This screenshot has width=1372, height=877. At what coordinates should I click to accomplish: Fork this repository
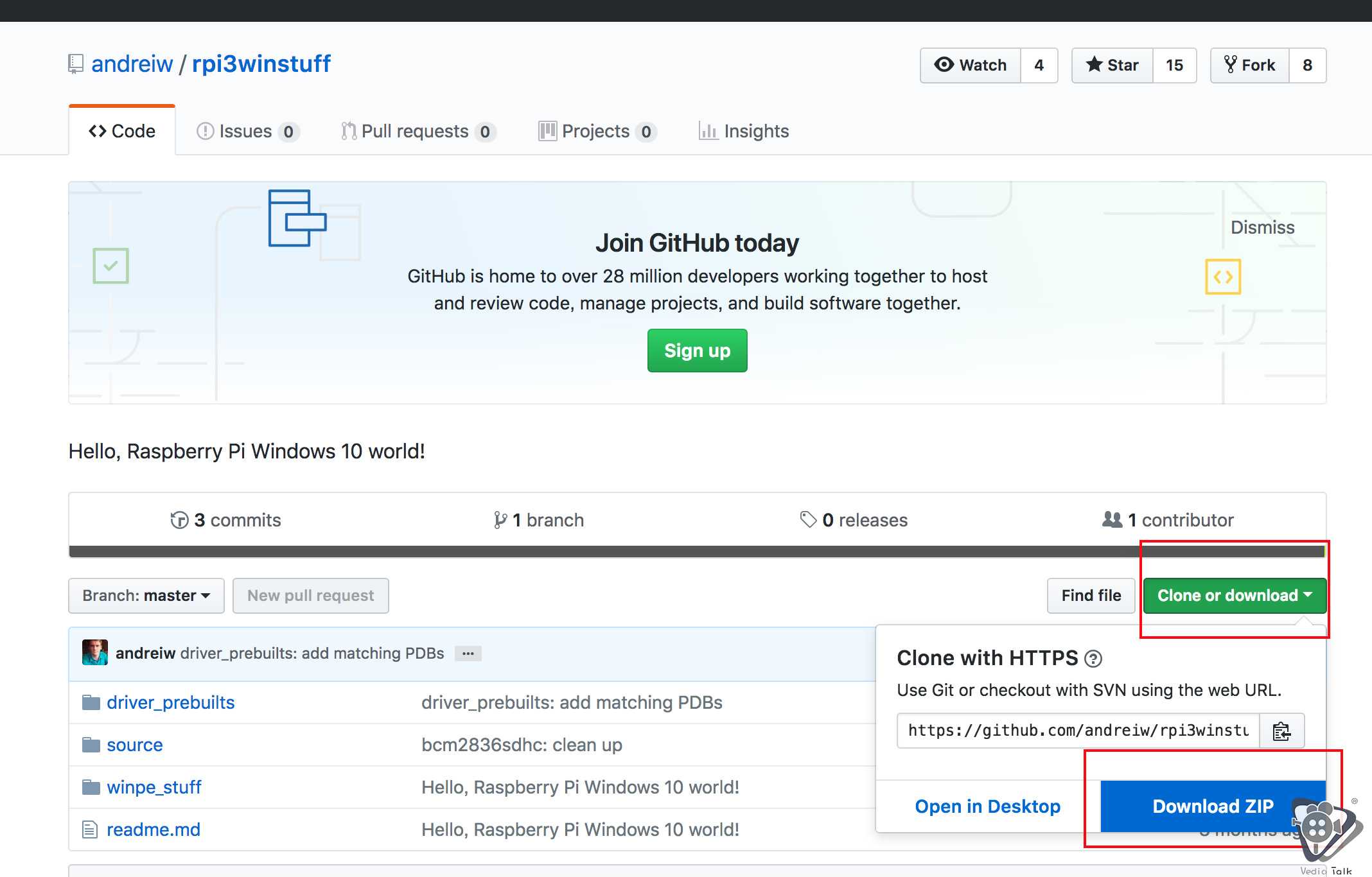(1250, 65)
